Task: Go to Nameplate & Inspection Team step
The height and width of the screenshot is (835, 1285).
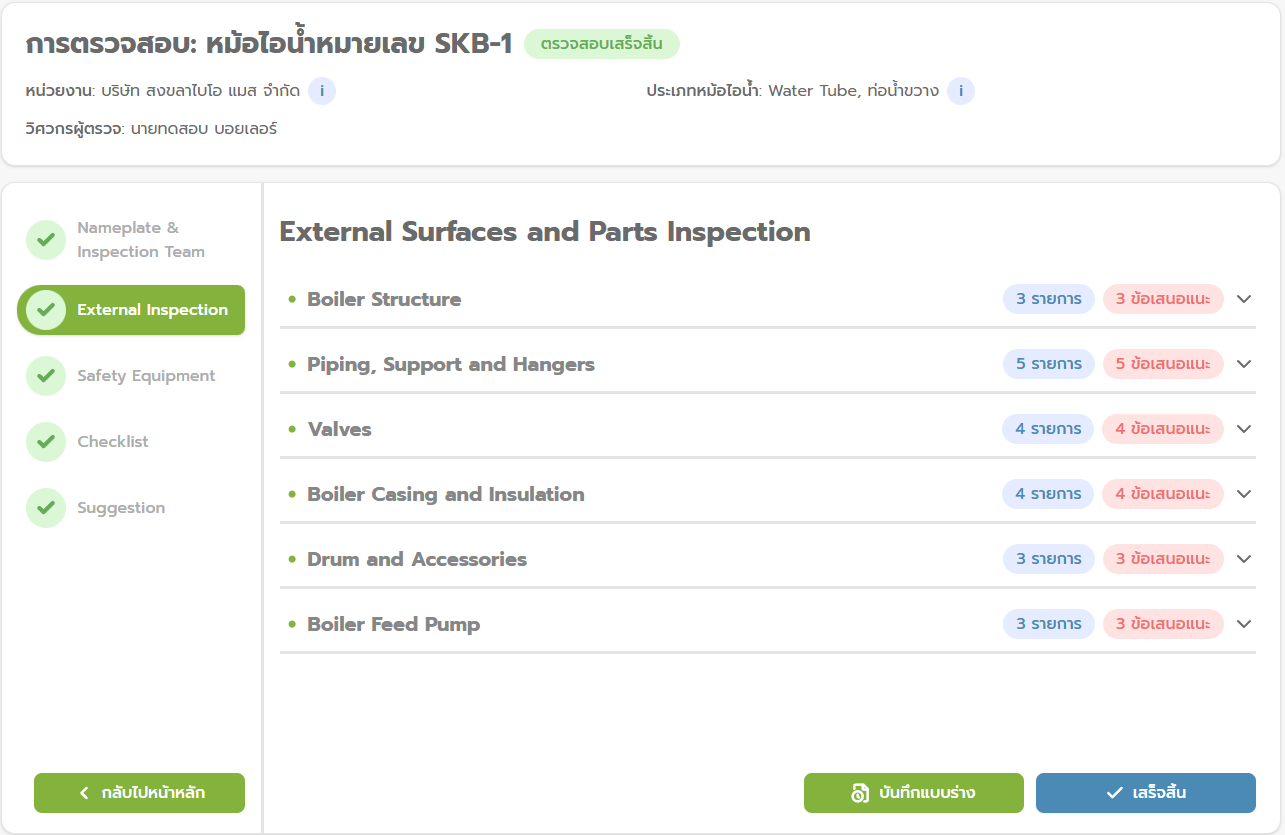Action: click(x=140, y=240)
